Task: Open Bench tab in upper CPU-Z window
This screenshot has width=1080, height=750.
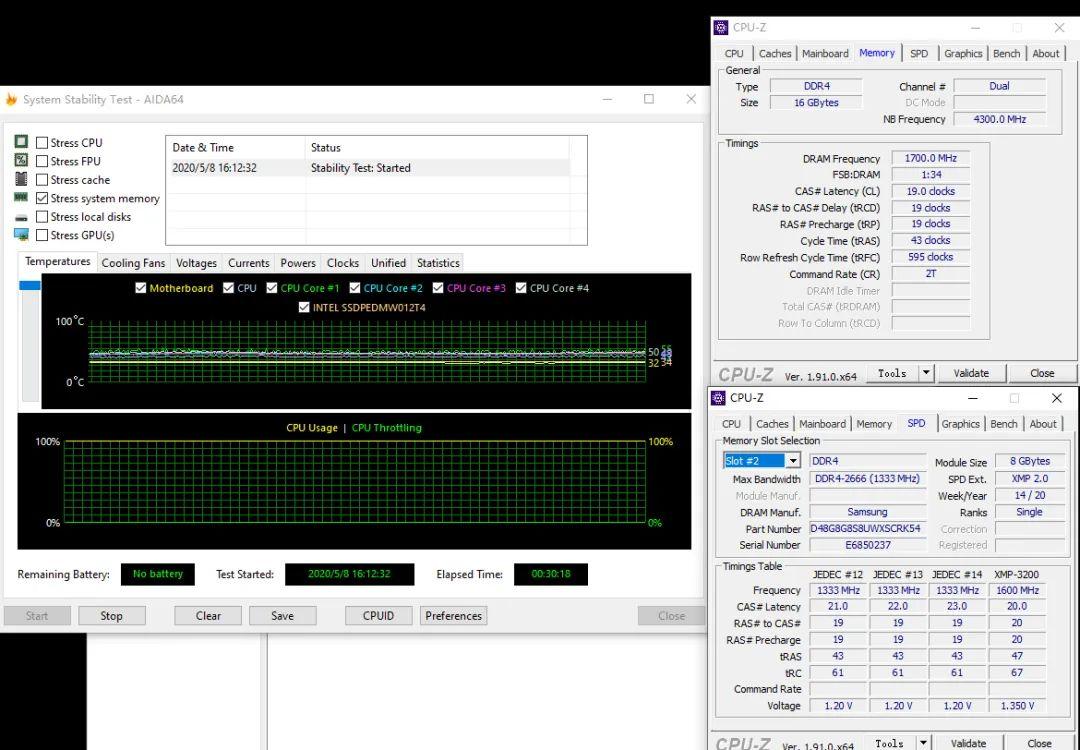Action: (1006, 54)
